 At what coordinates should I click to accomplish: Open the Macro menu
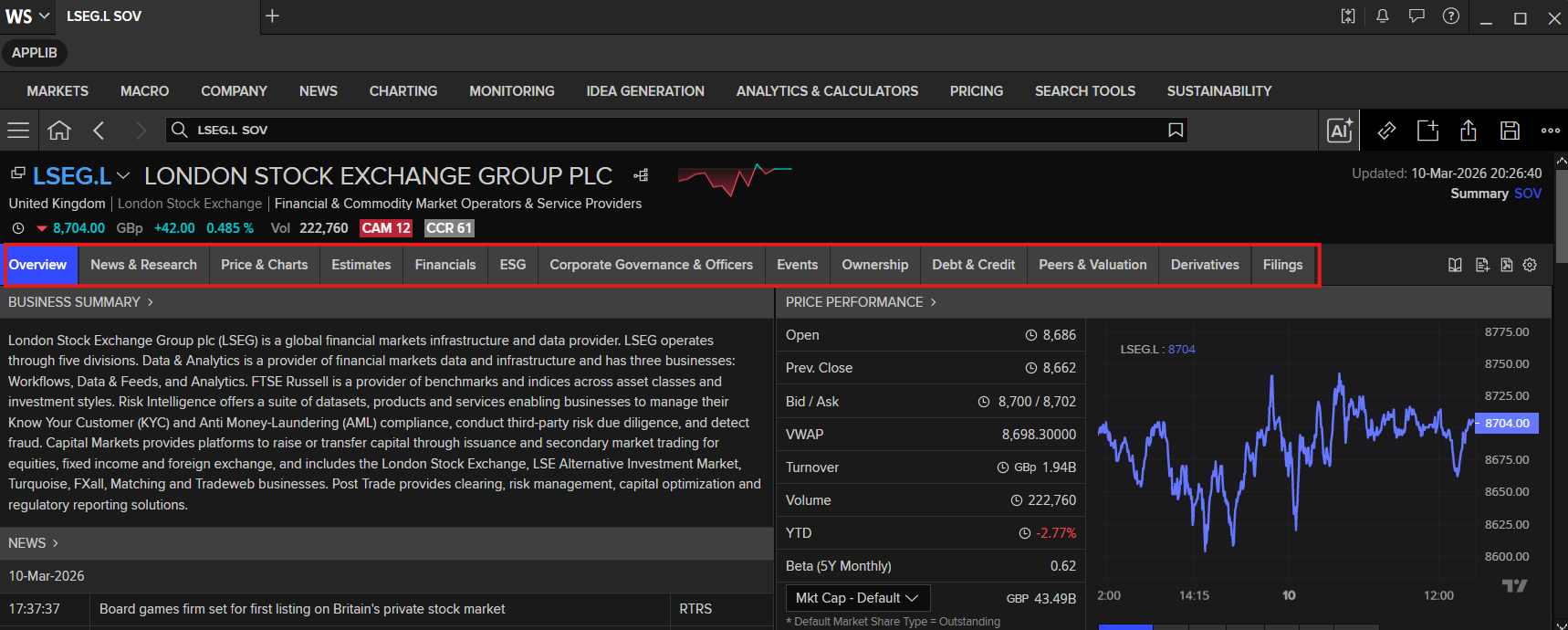coord(144,91)
